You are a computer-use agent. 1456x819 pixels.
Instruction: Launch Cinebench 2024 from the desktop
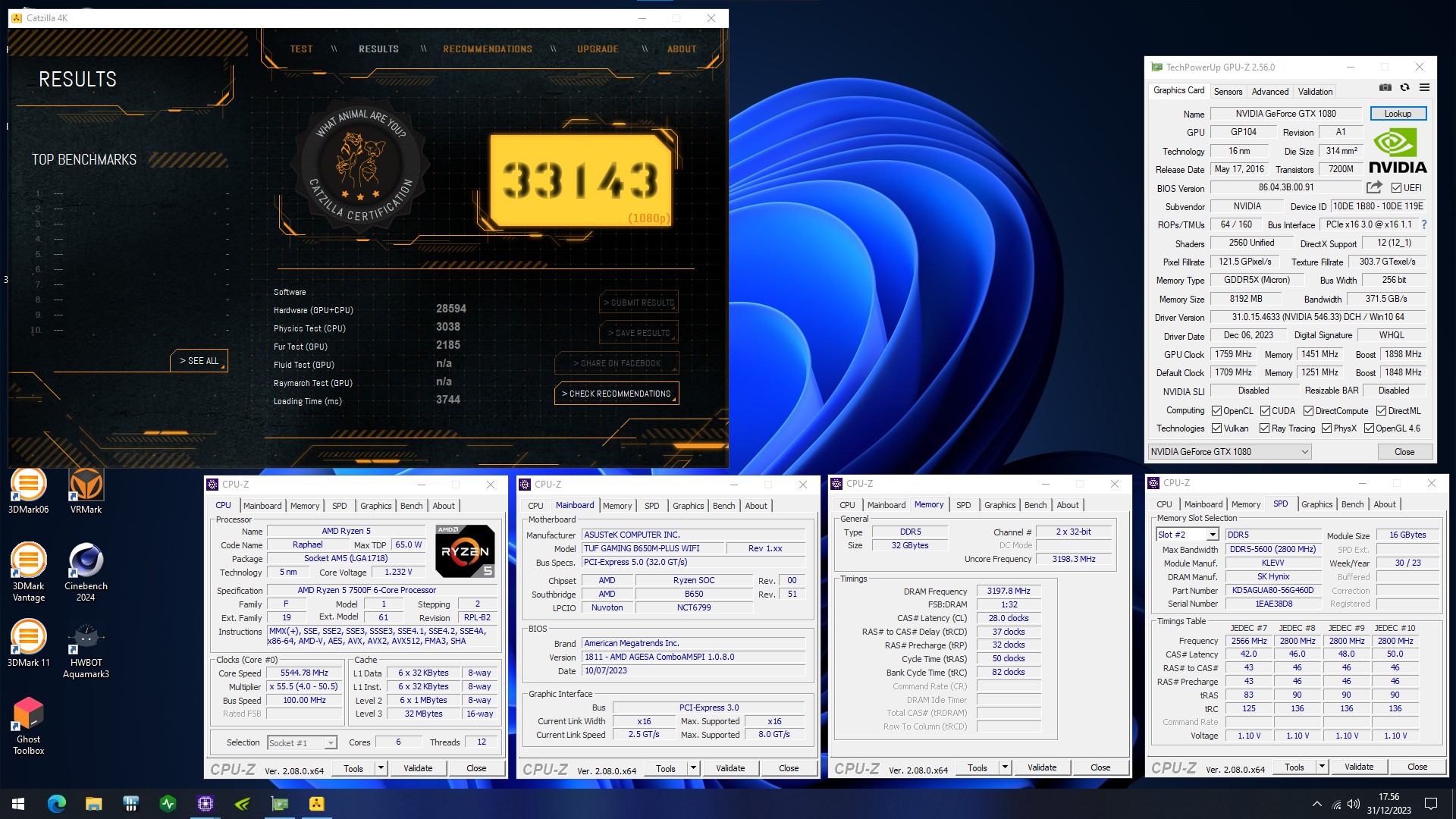[86, 573]
